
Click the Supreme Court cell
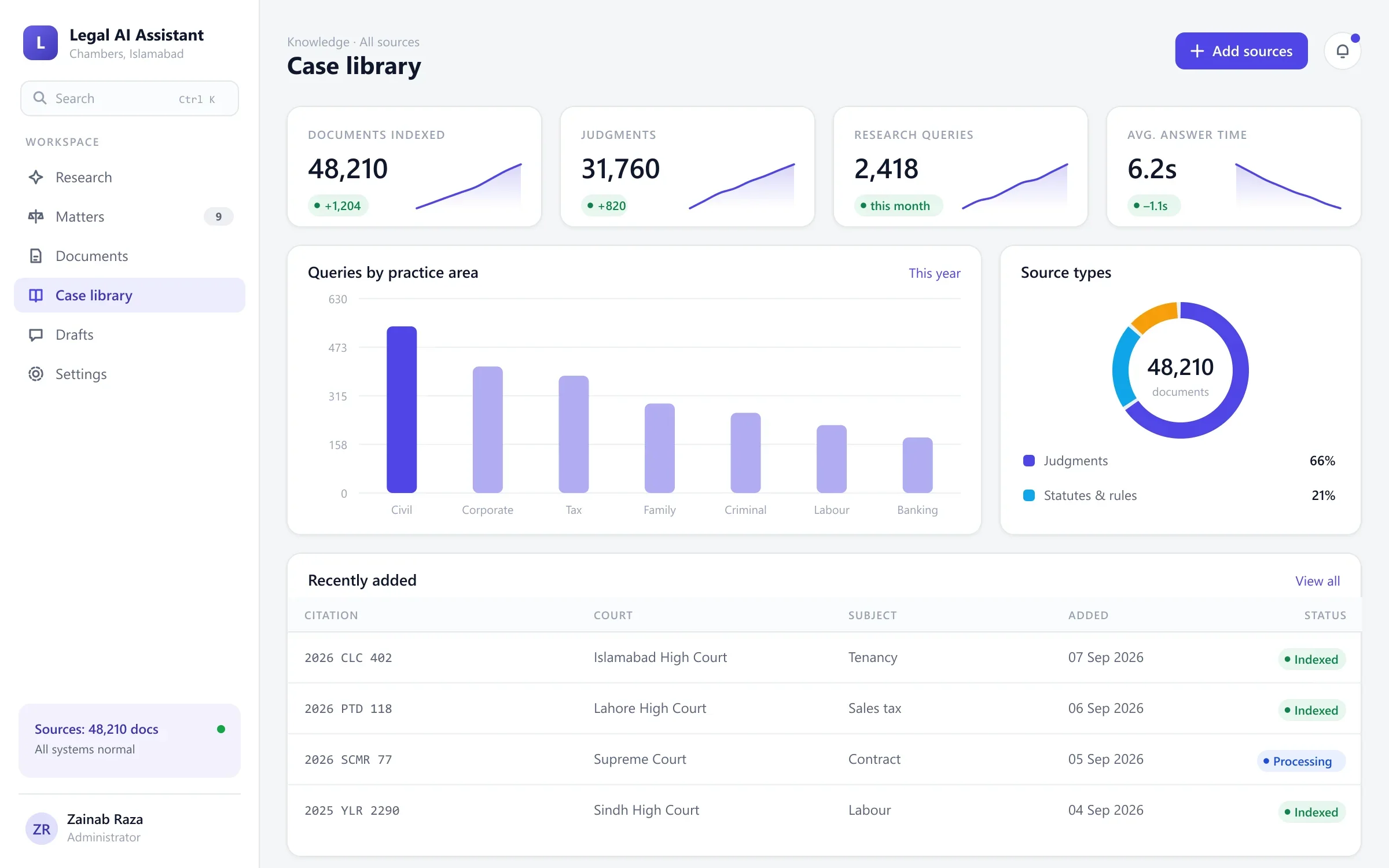[640, 759]
